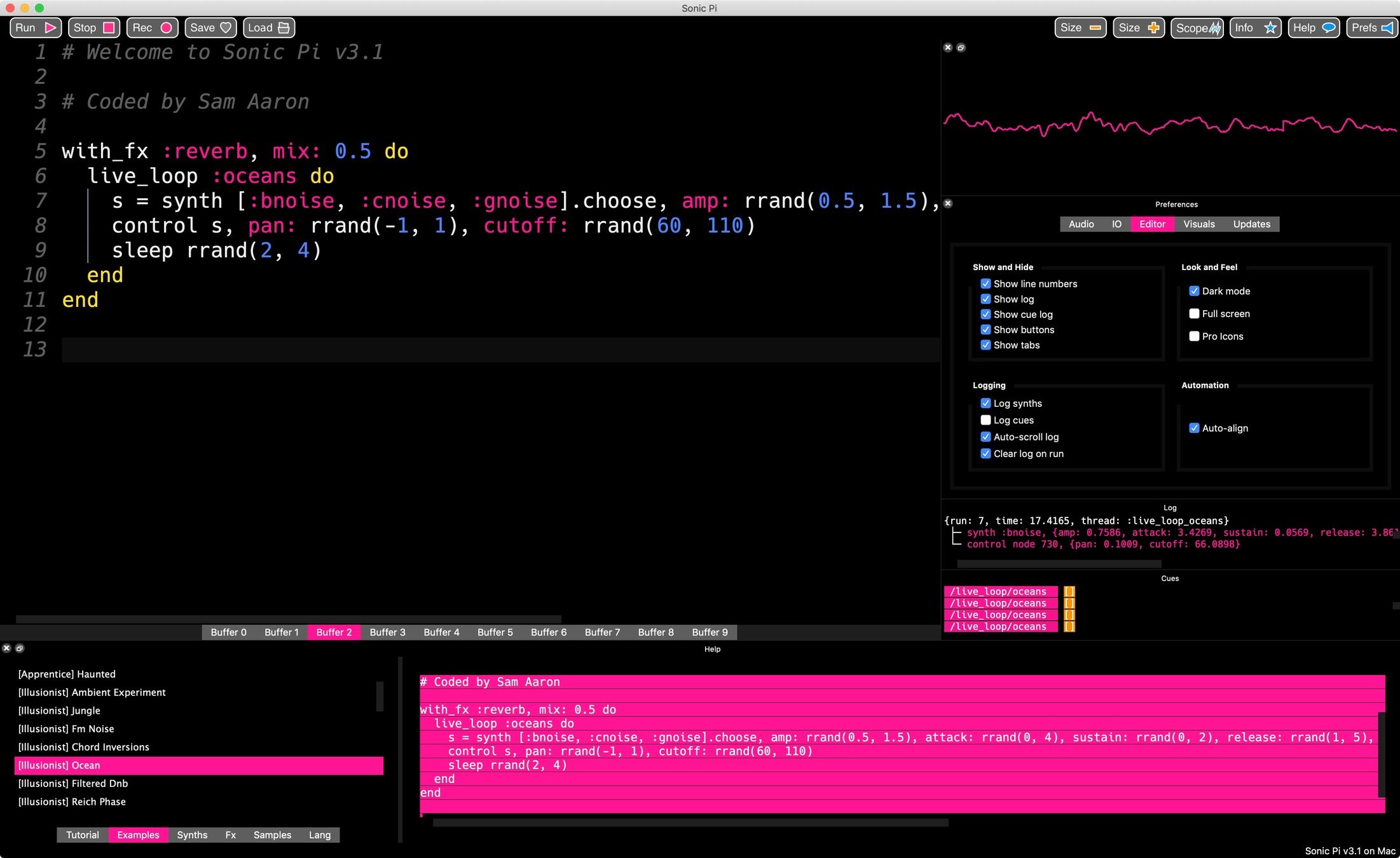Uncheck Show line numbers
The image size is (1400, 858).
[985, 284]
